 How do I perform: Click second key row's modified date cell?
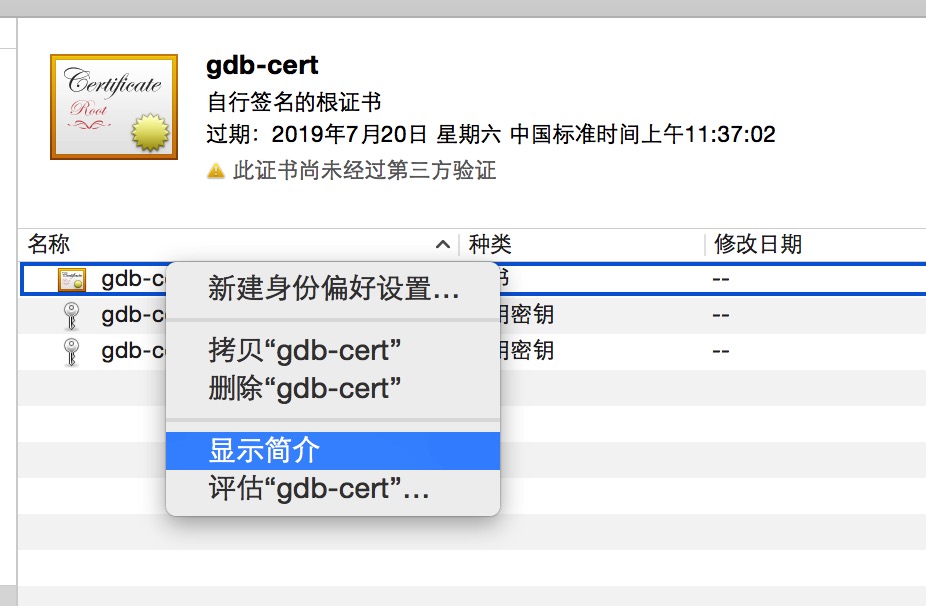click(721, 351)
